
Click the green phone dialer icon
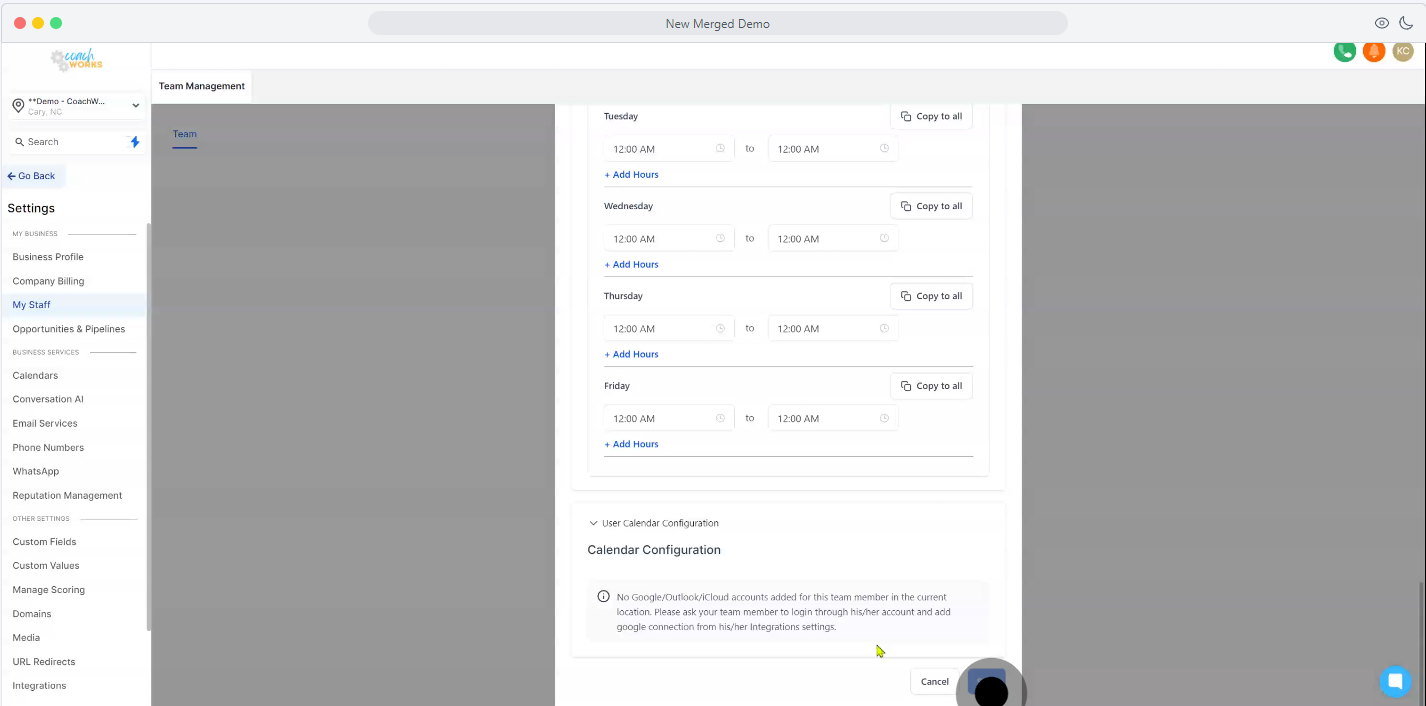pos(1344,51)
